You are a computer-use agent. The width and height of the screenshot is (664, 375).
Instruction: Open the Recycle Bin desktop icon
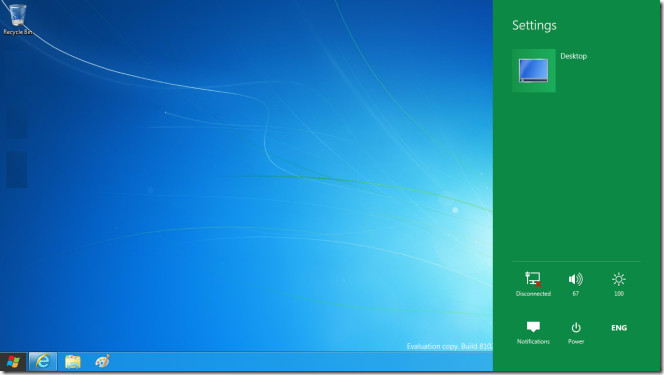[x=17, y=19]
